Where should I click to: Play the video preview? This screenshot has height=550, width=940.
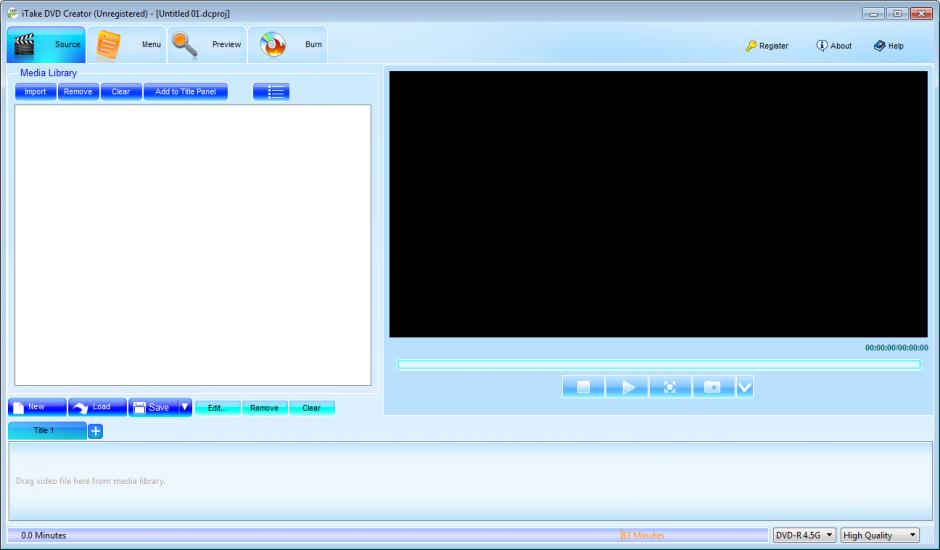pos(627,387)
